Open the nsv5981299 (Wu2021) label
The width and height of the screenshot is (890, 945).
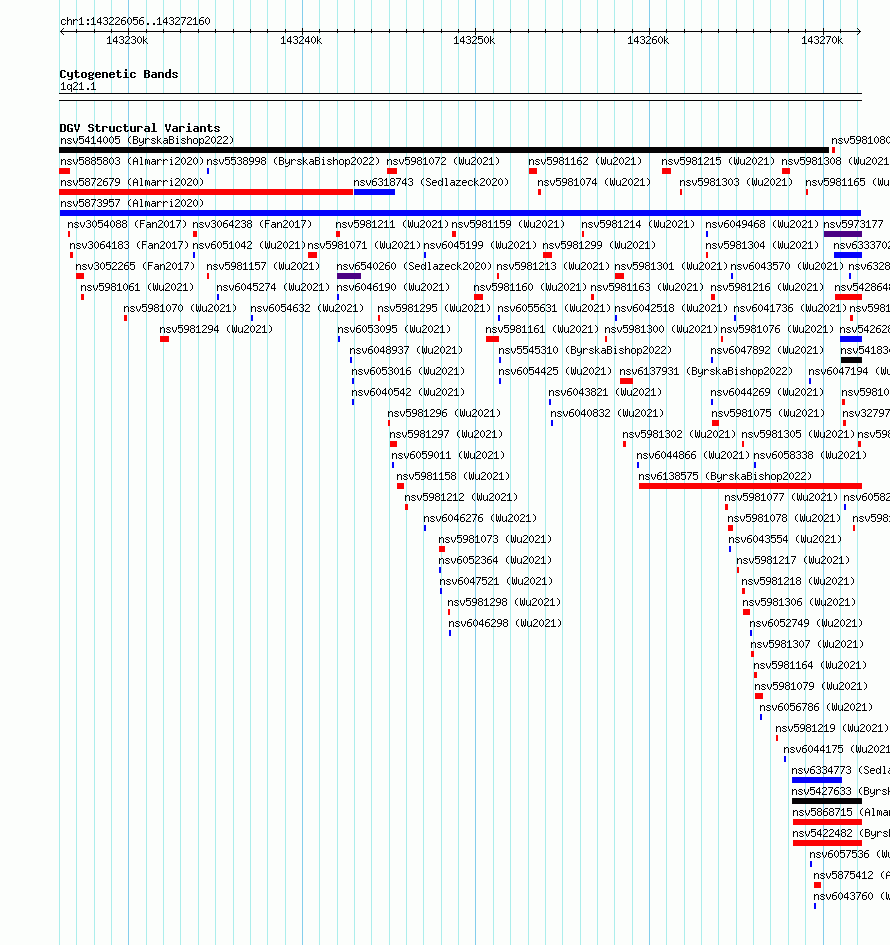tap(599, 245)
